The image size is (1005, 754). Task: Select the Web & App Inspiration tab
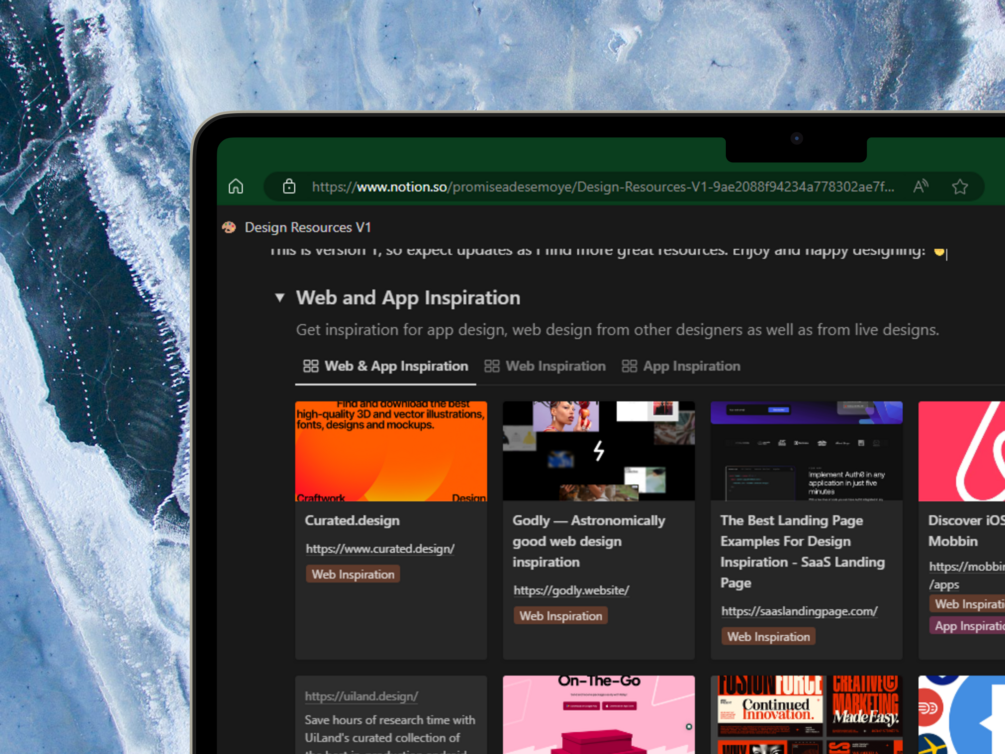pos(385,366)
